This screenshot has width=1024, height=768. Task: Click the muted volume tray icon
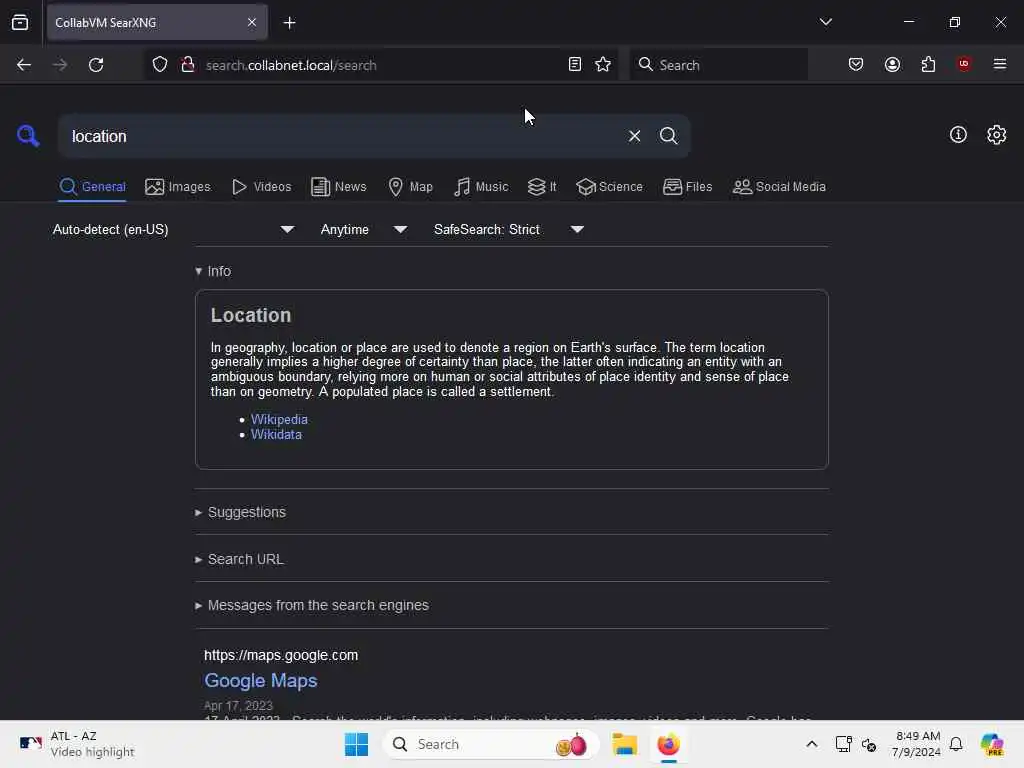pyautogui.click(x=869, y=744)
